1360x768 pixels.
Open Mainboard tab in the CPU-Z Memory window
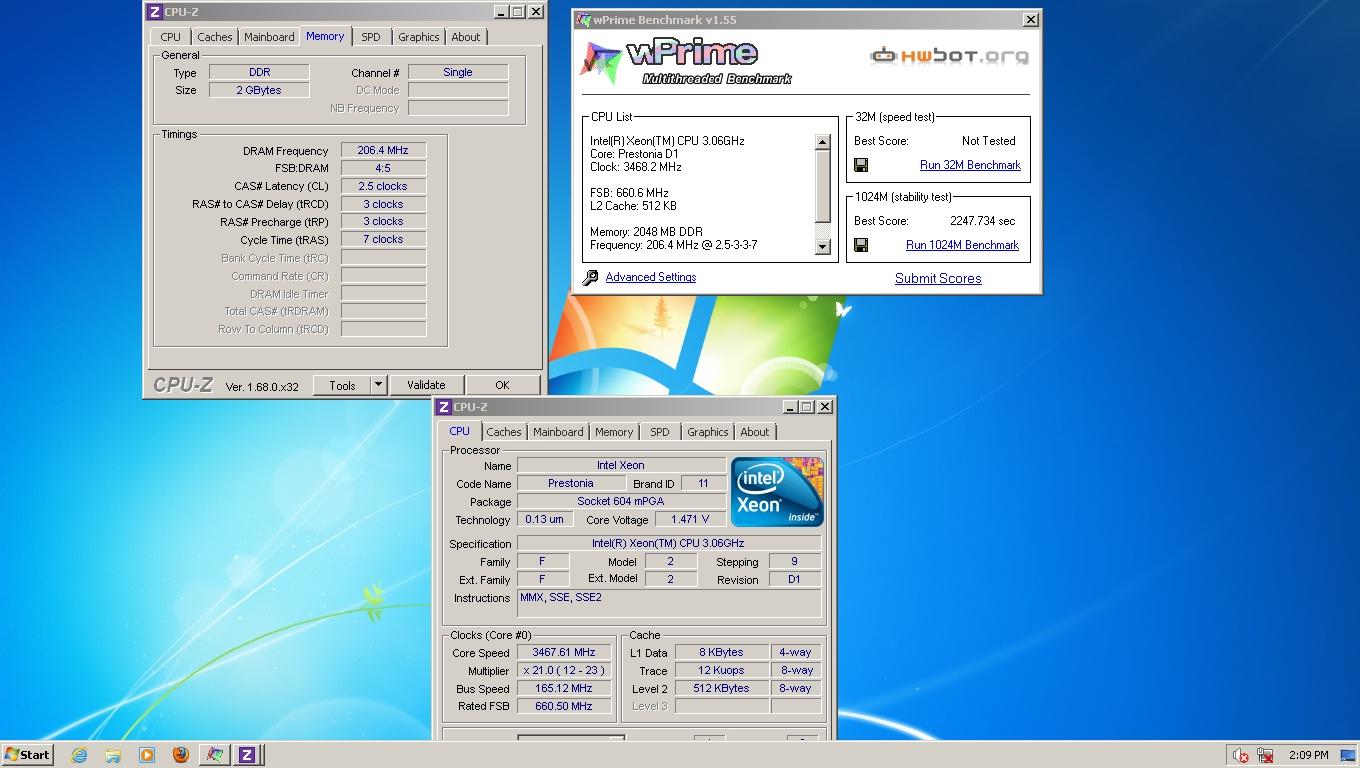tap(269, 37)
